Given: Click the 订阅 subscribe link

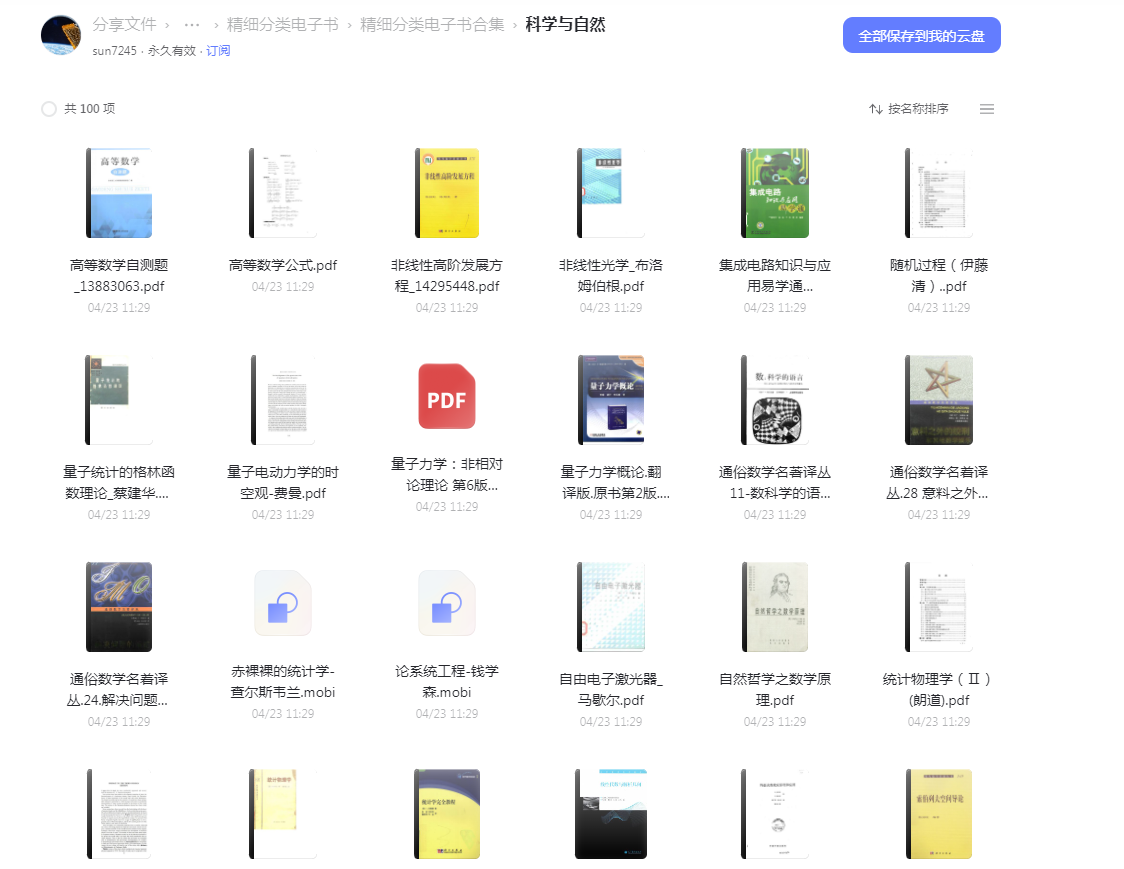Looking at the screenshot, I should tap(218, 51).
